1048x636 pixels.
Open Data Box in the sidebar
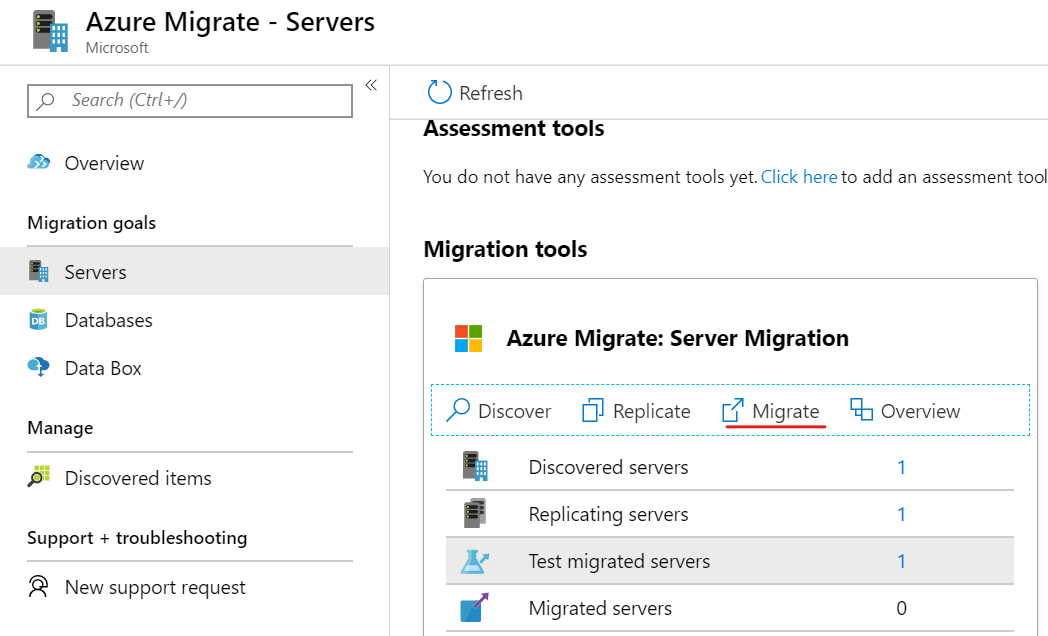tap(103, 368)
